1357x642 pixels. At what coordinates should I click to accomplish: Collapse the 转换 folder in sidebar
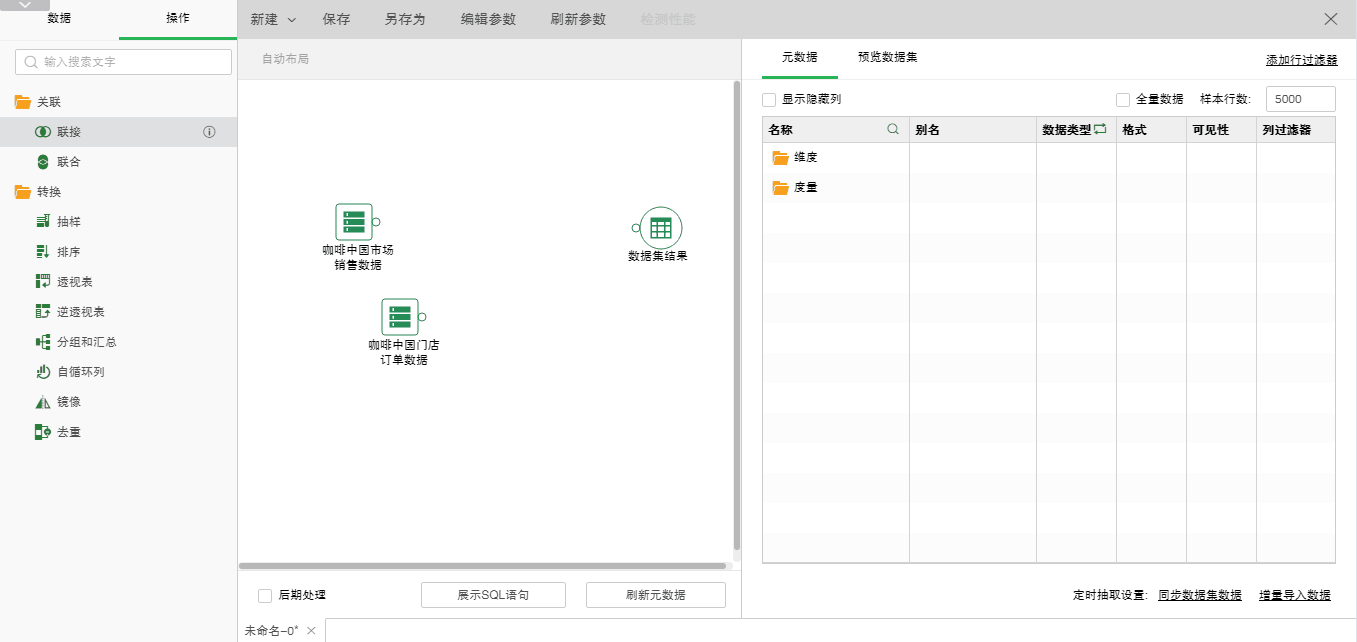pos(22,192)
